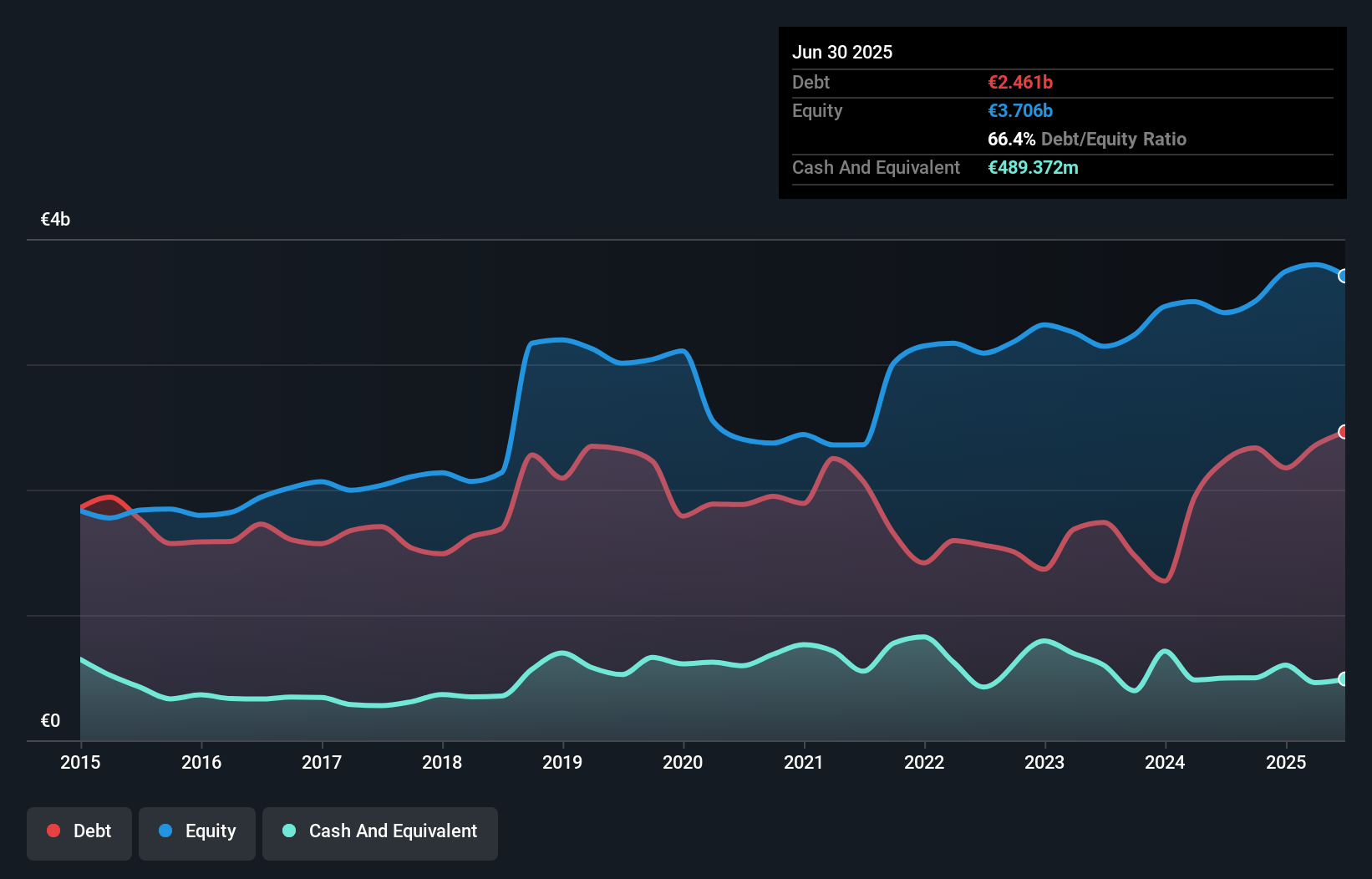The image size is (1372, 879).
Task: Click the red Debt legend dot
Action: 53,831
